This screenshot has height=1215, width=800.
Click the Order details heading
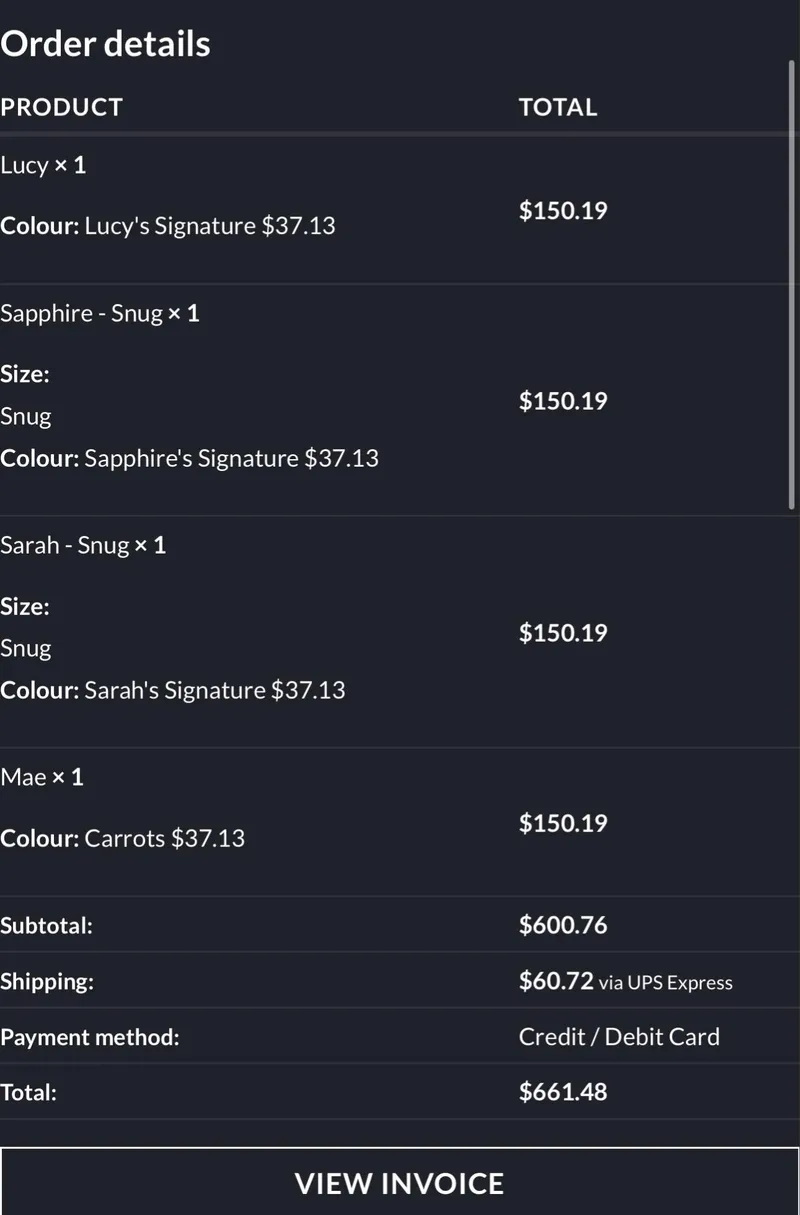(x=105, y=44)
